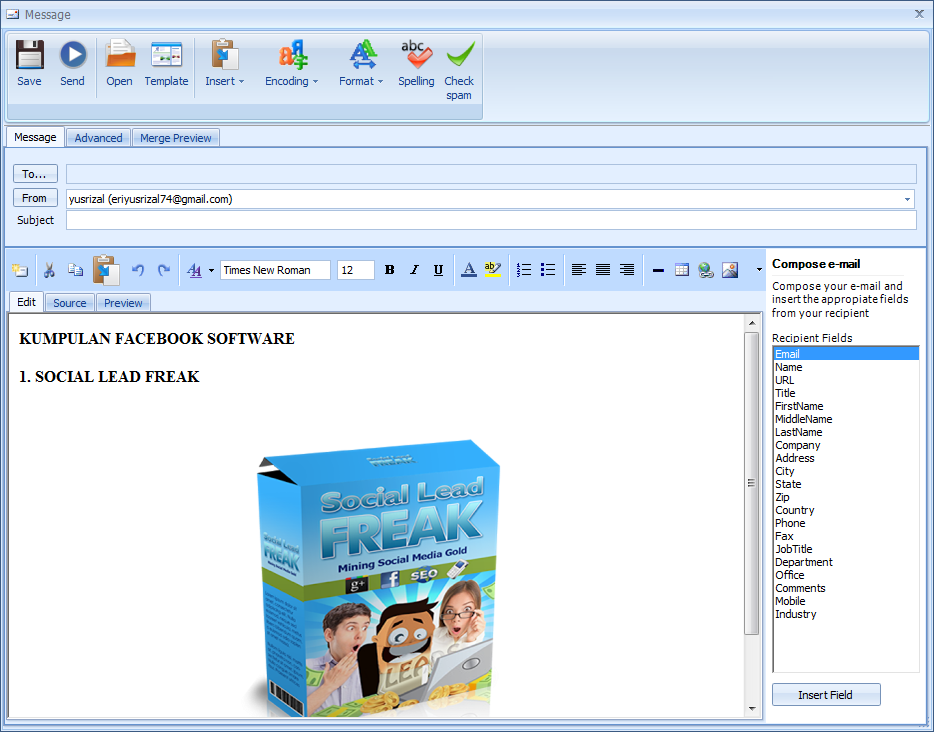The height and width of the screenshot is (732, 934).
Task: Switch to the Advanced tab
Action: pyautogui.click(x=98, y=138)
